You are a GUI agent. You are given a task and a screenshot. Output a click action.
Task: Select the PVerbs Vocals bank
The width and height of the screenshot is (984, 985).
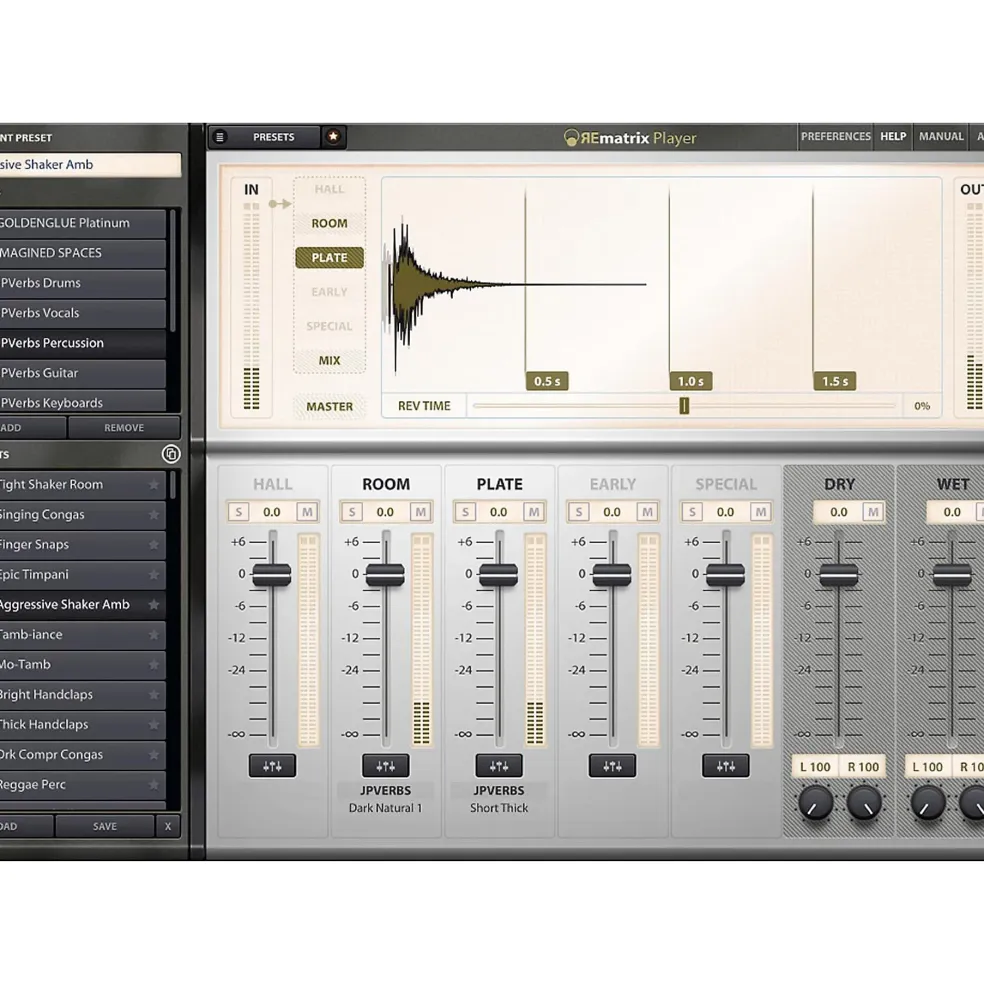click(83, 313)
